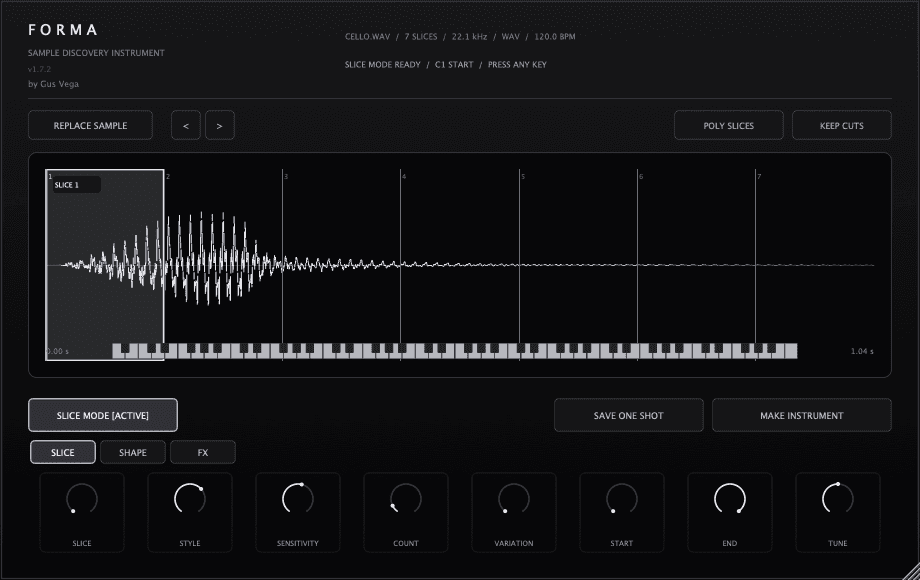Click slice marker 7 in waveform

click(x=759, y=177)
